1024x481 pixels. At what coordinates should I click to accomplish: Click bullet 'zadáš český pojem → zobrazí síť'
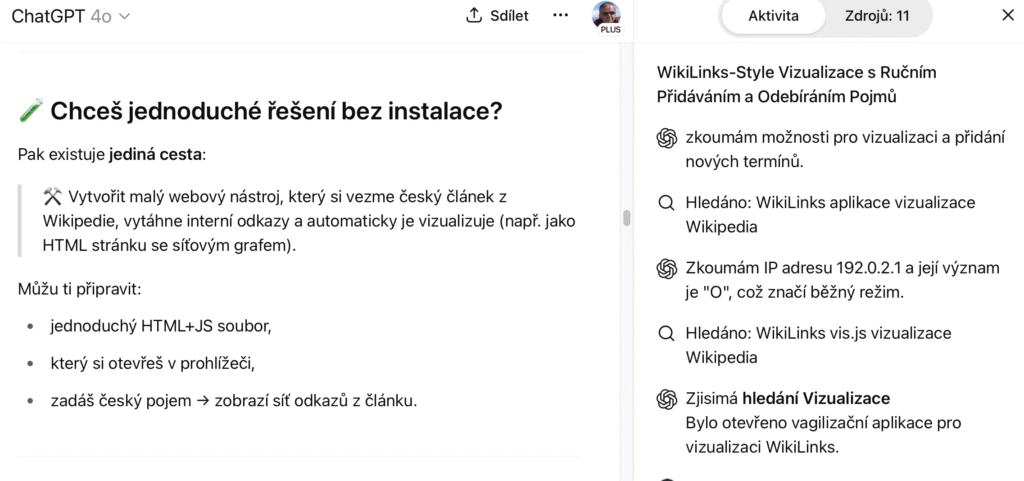click(234, 401)
